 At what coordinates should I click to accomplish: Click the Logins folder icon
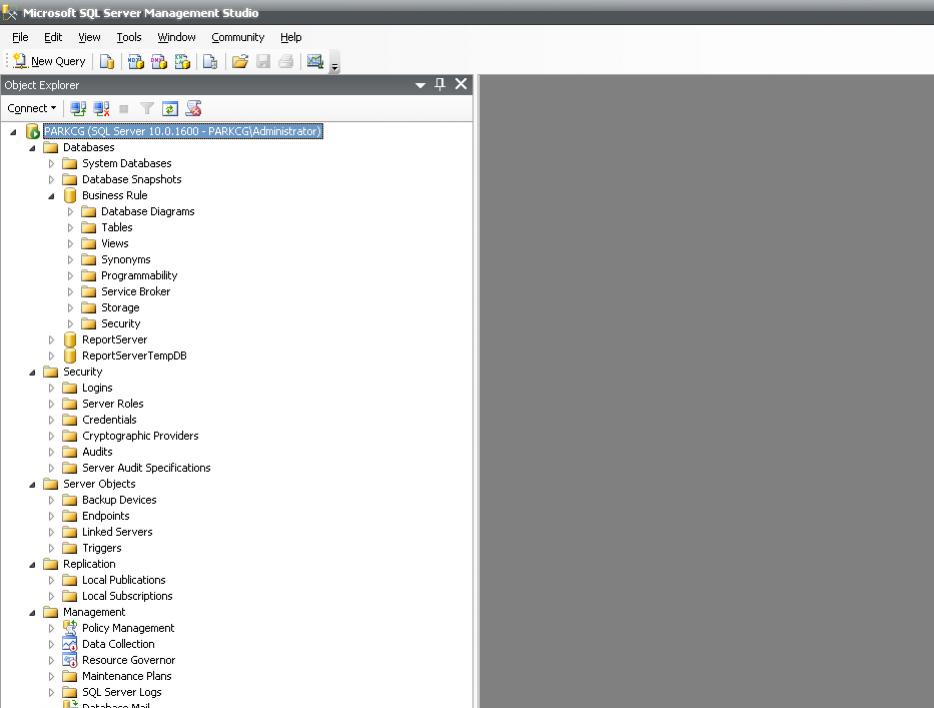click(x=70, y=388)
